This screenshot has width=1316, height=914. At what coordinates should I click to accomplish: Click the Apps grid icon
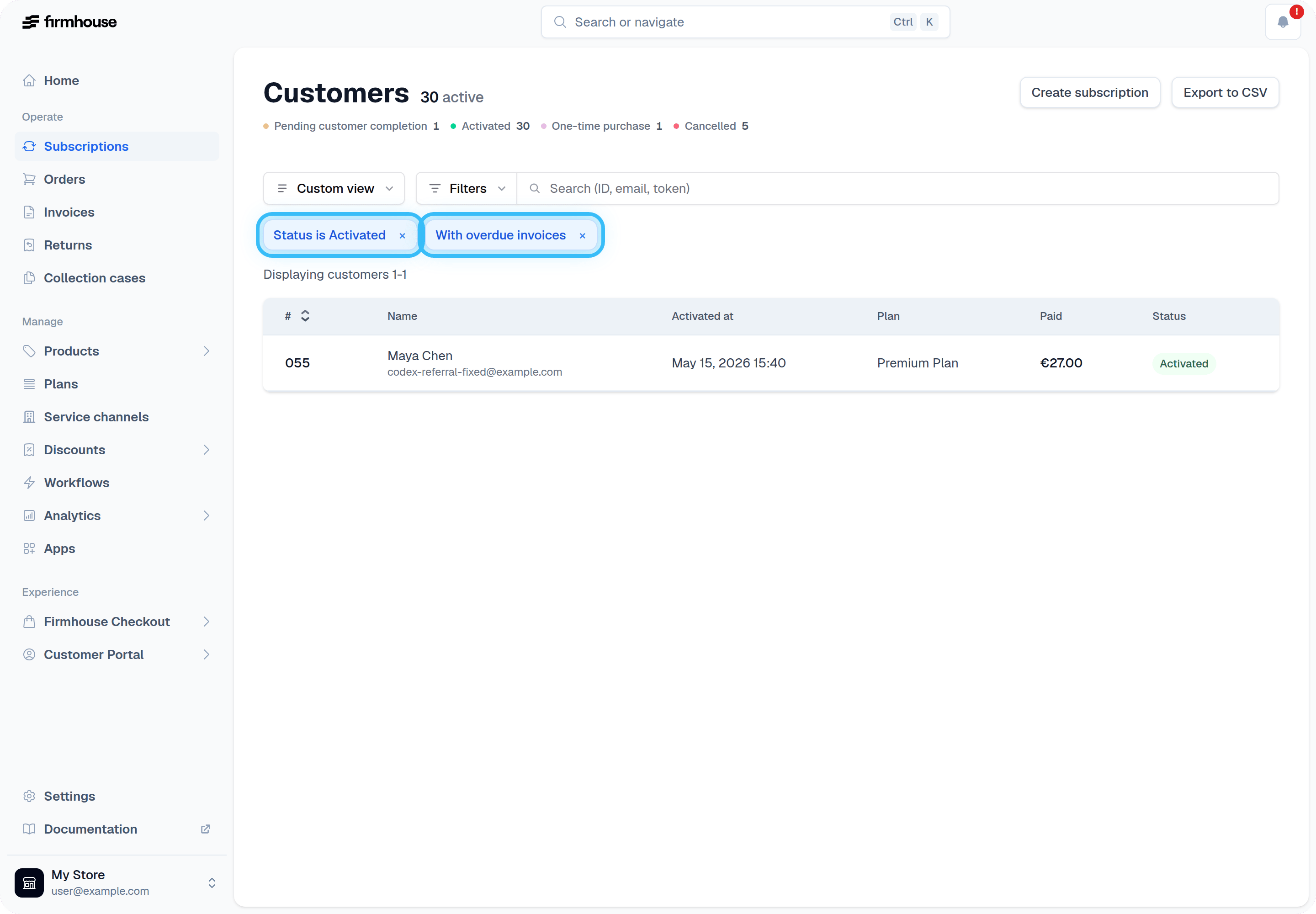point(29,549)
